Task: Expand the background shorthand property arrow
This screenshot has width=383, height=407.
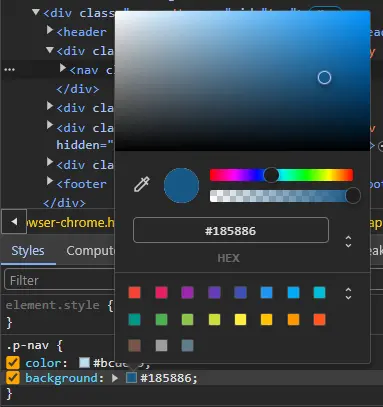Action: coord(115,378)
